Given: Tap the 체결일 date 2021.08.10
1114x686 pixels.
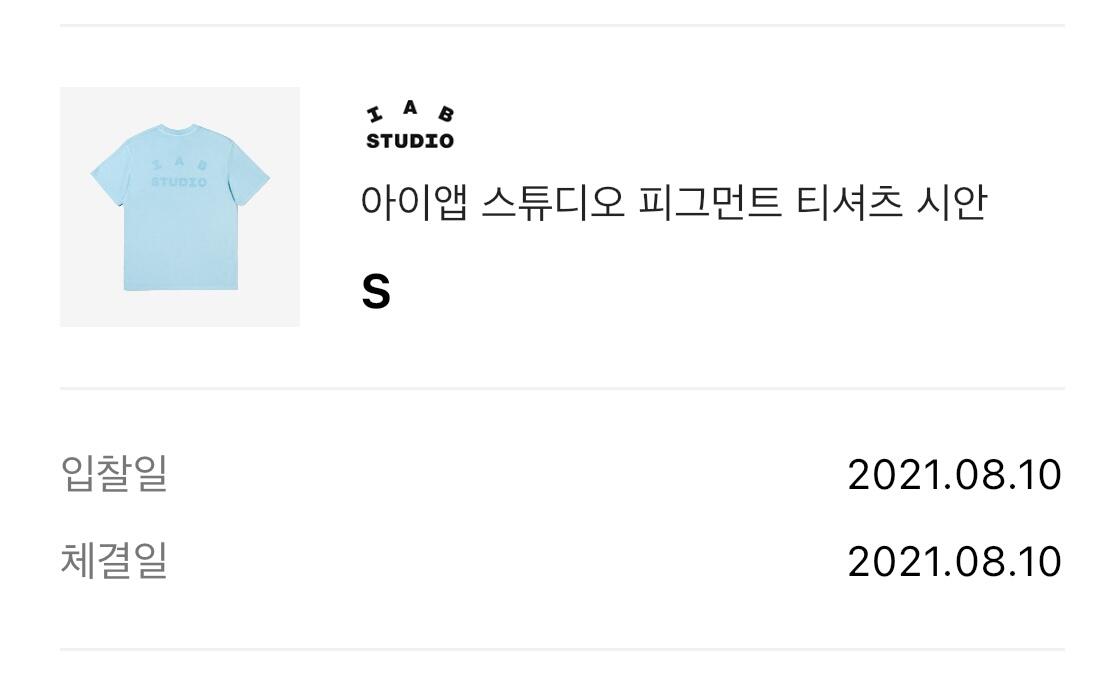Looking at the screenshot, I should 953,561.
